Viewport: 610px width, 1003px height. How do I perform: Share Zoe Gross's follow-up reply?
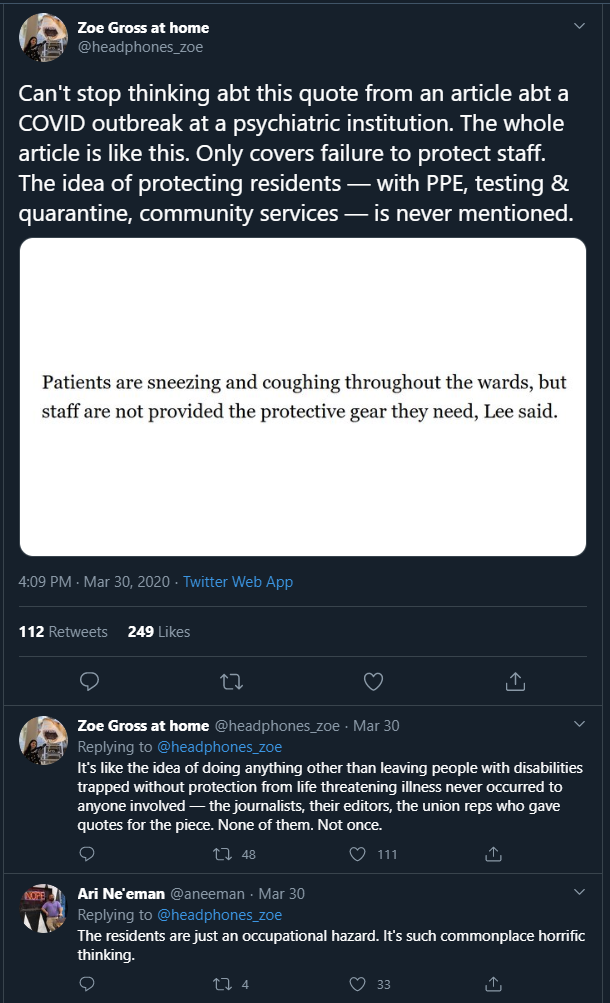pos(492,854)
